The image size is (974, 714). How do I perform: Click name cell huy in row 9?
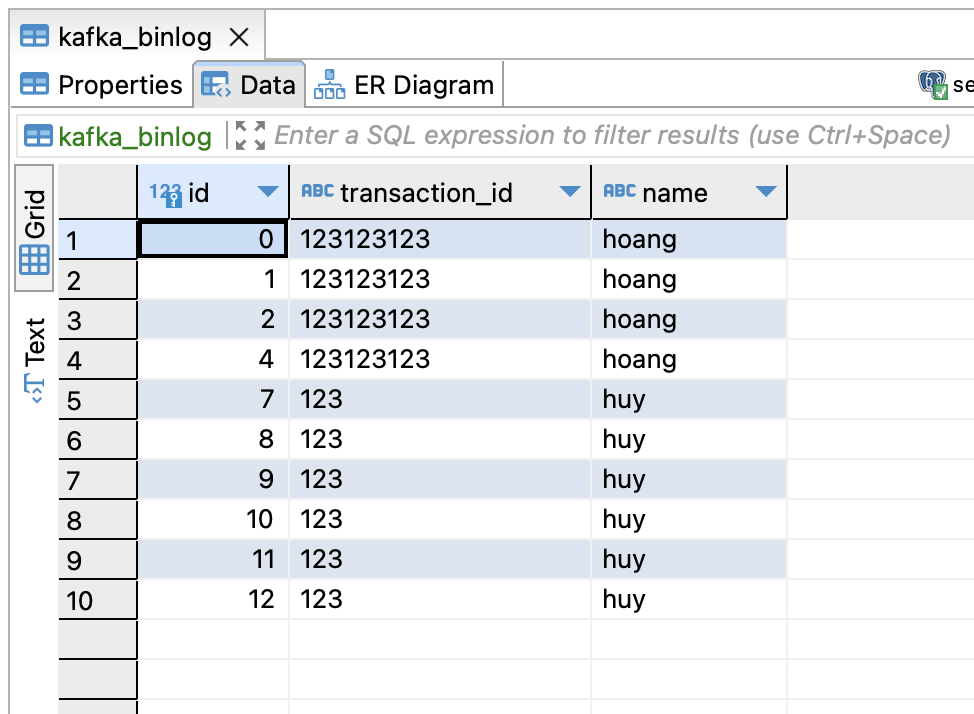point(690,559)
